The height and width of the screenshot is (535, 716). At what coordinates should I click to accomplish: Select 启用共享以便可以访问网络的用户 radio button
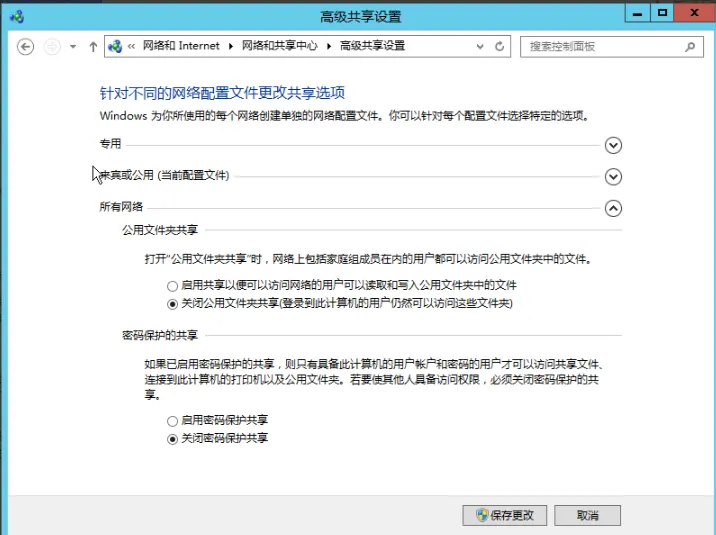[x=172, y=286]
